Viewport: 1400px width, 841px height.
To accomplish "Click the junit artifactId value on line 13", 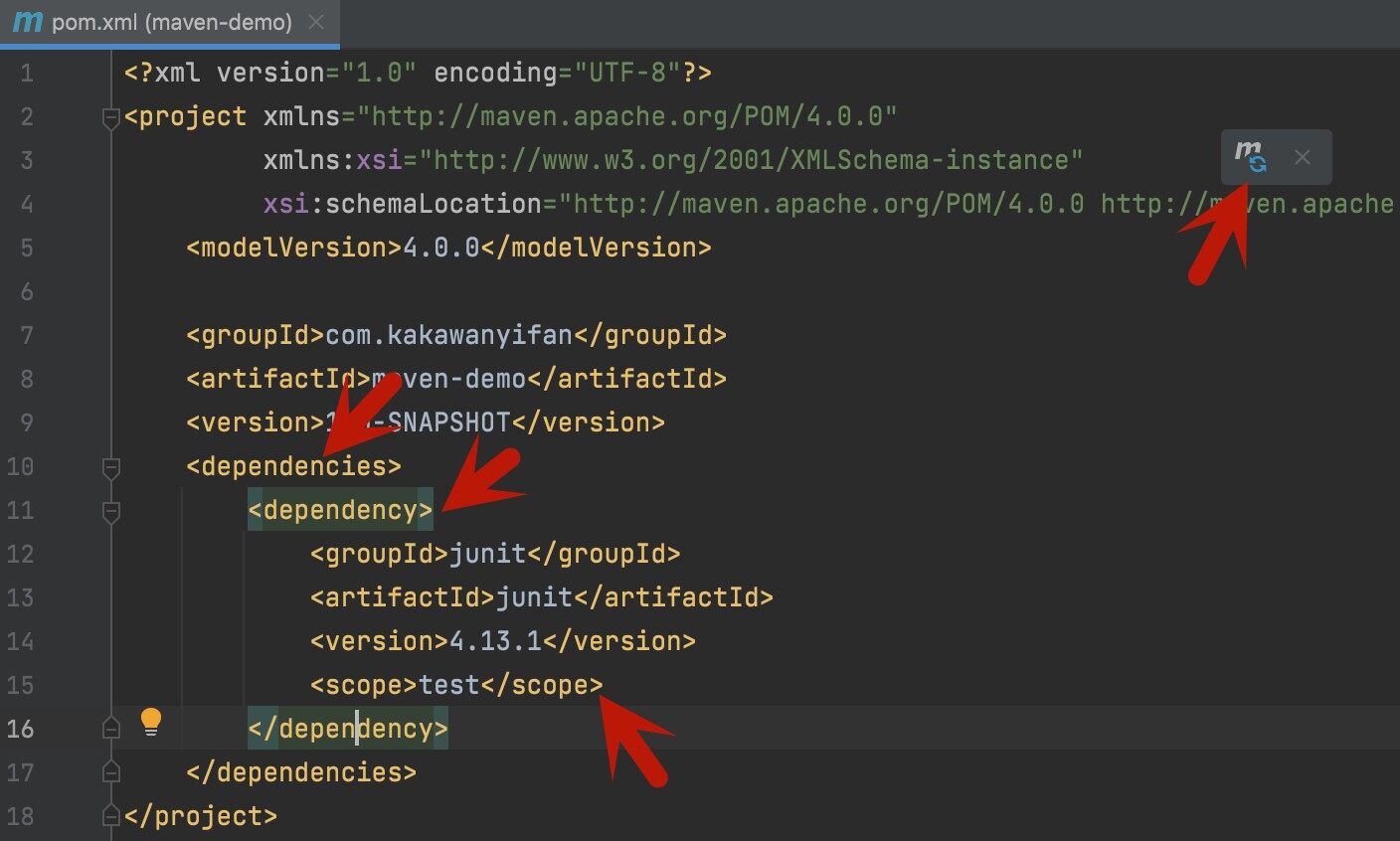I will (533, 597).
